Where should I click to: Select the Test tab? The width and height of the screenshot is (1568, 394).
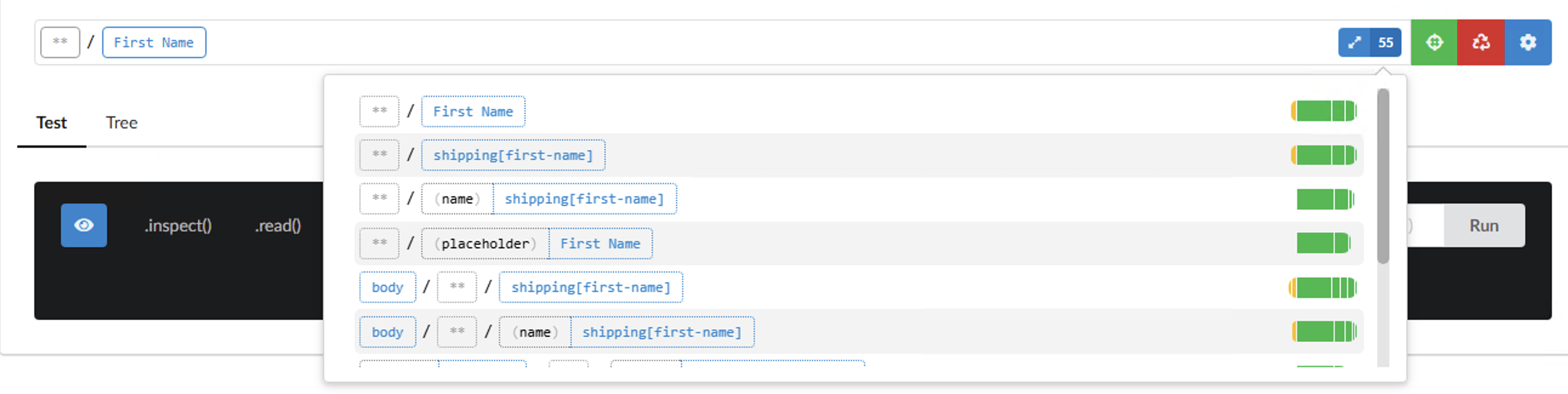pos(52,123)
